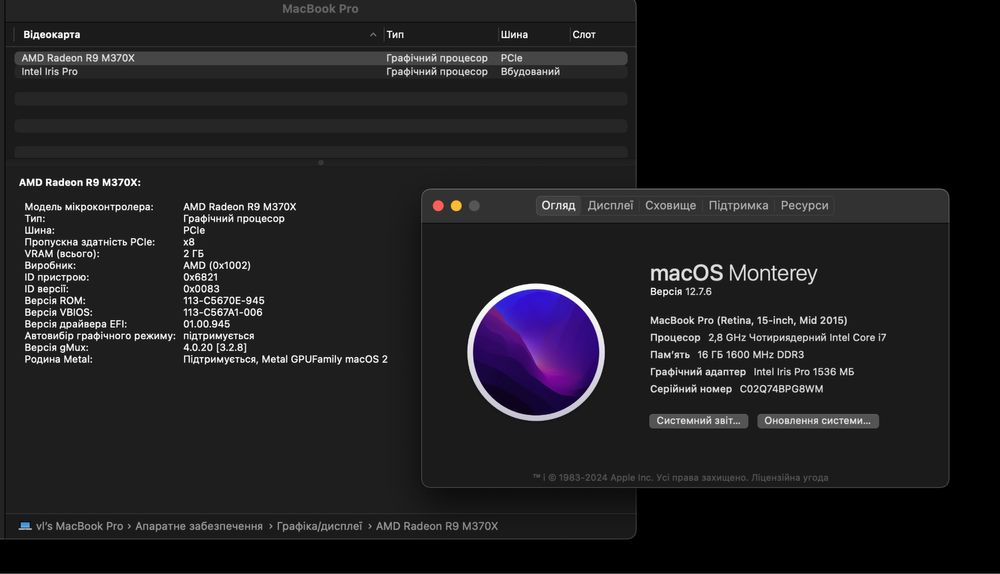This screenshot has height=574, width=1000.
Task: Open the Ліцензійна угода link
Action: (790, 478)
